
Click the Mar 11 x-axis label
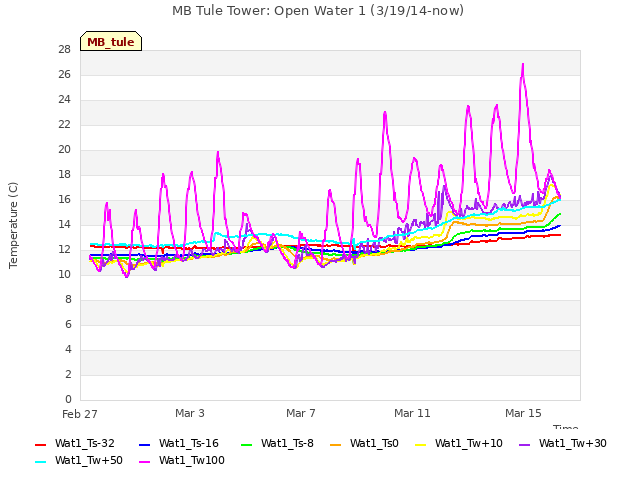[412, 413]
